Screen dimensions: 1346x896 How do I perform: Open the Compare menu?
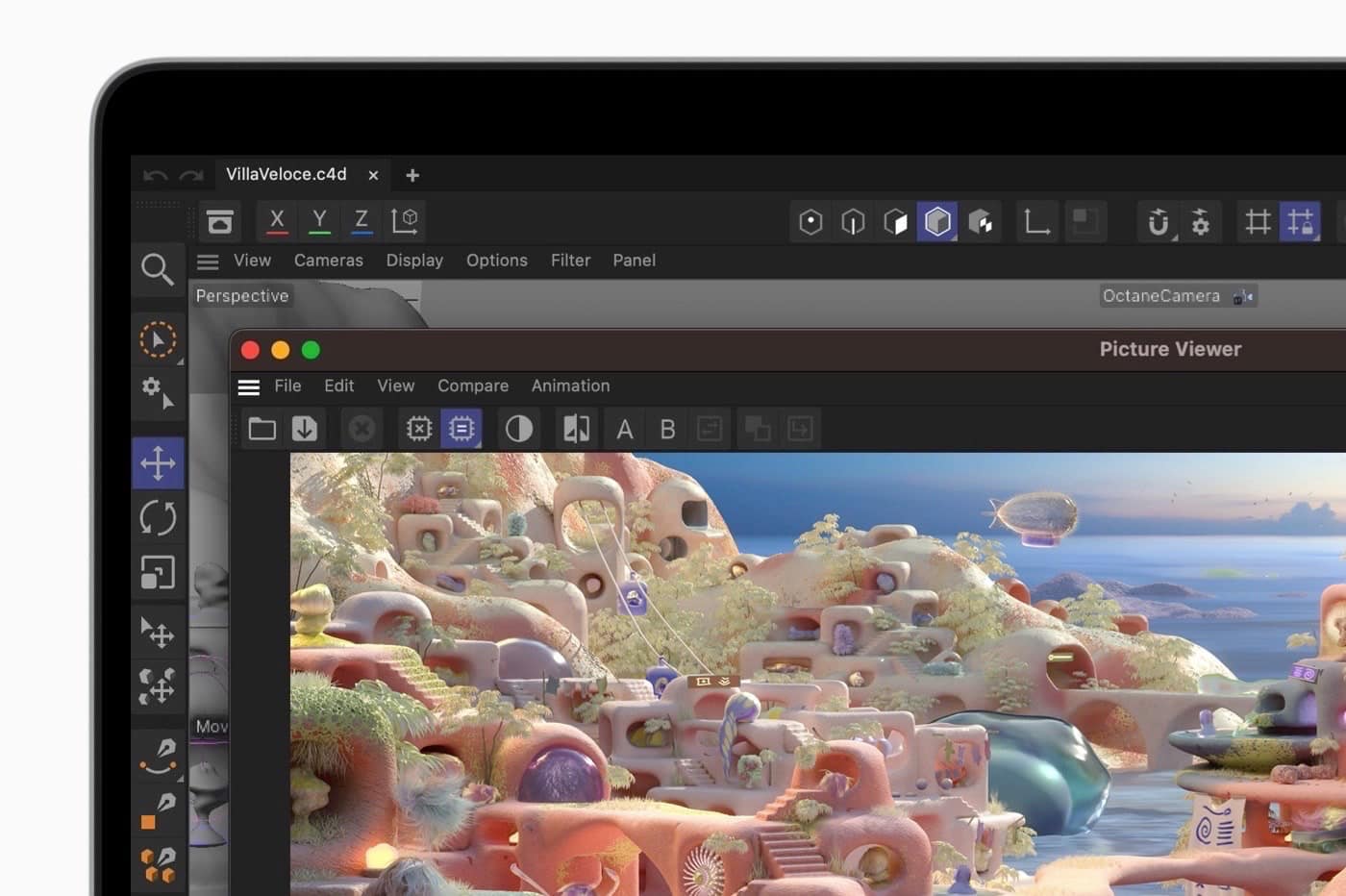473,386
